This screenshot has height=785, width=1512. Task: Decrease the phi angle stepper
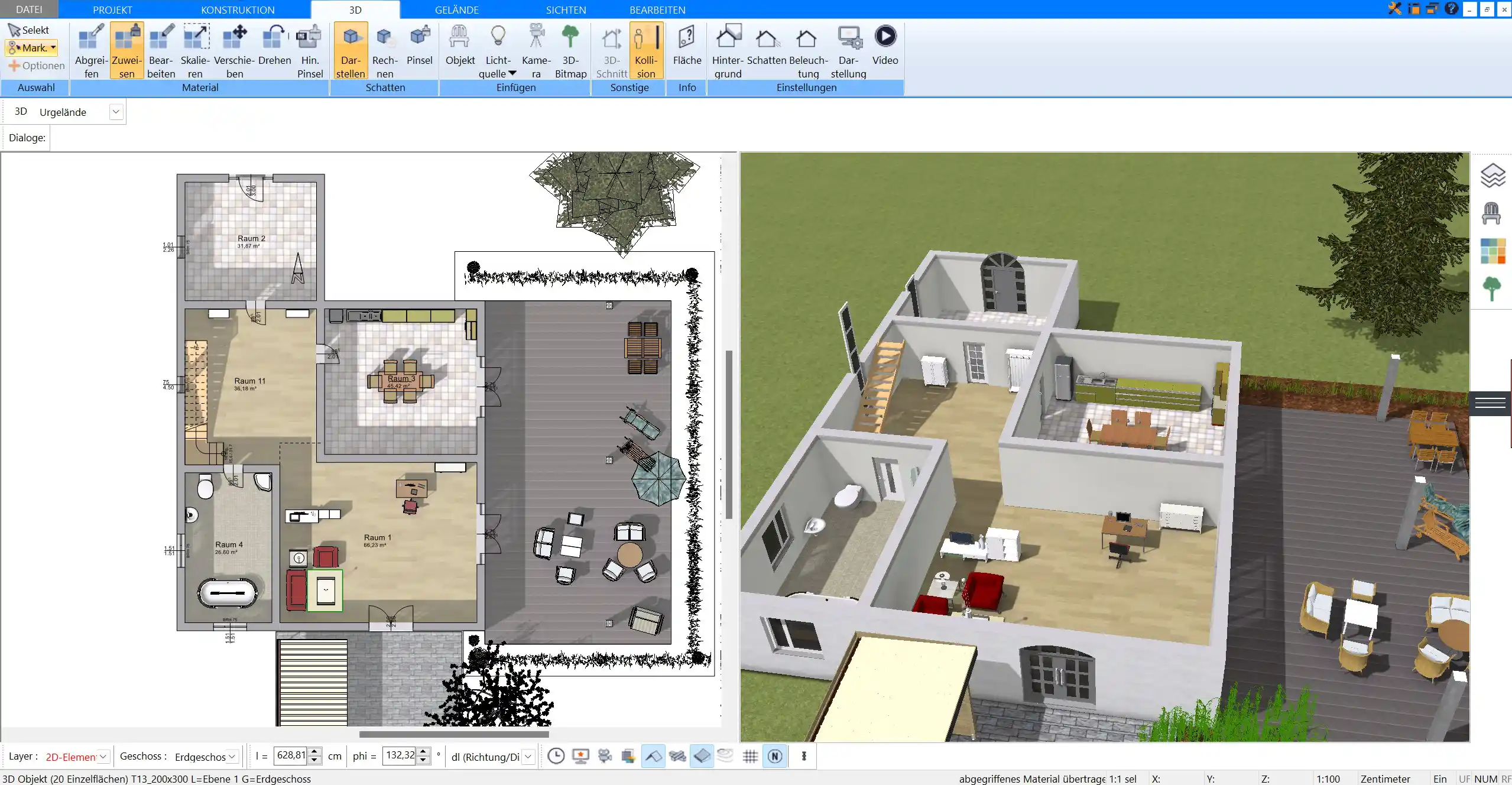423,760
